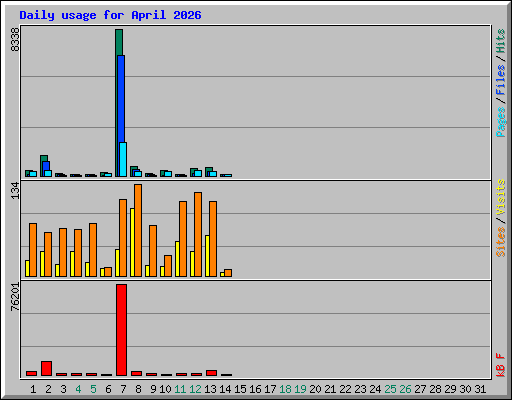Click green weekend day label 11

click(180, 389)
